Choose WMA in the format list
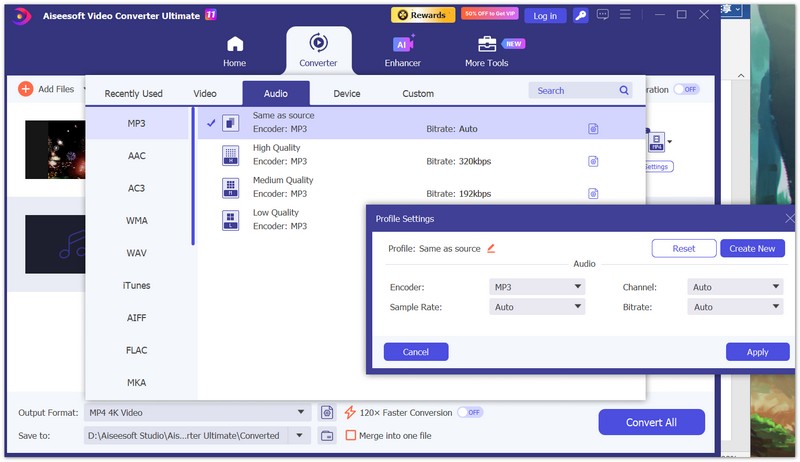Image resolution: width=800 pixels, height=462 pixels. coord(137,220)
